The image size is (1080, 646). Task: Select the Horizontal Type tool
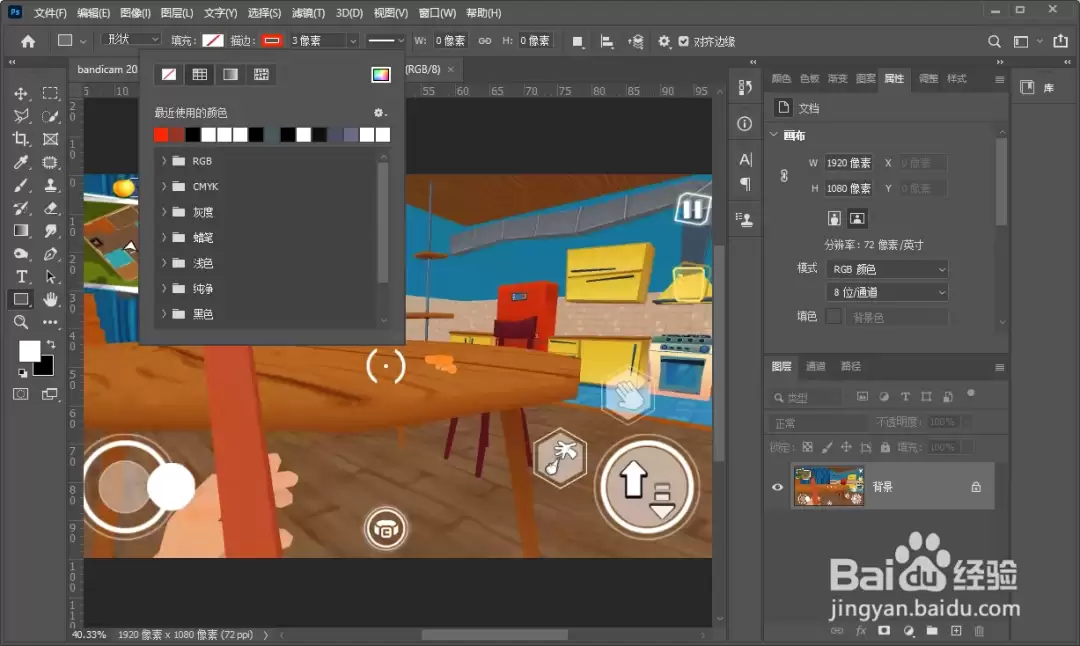(21, 277)
